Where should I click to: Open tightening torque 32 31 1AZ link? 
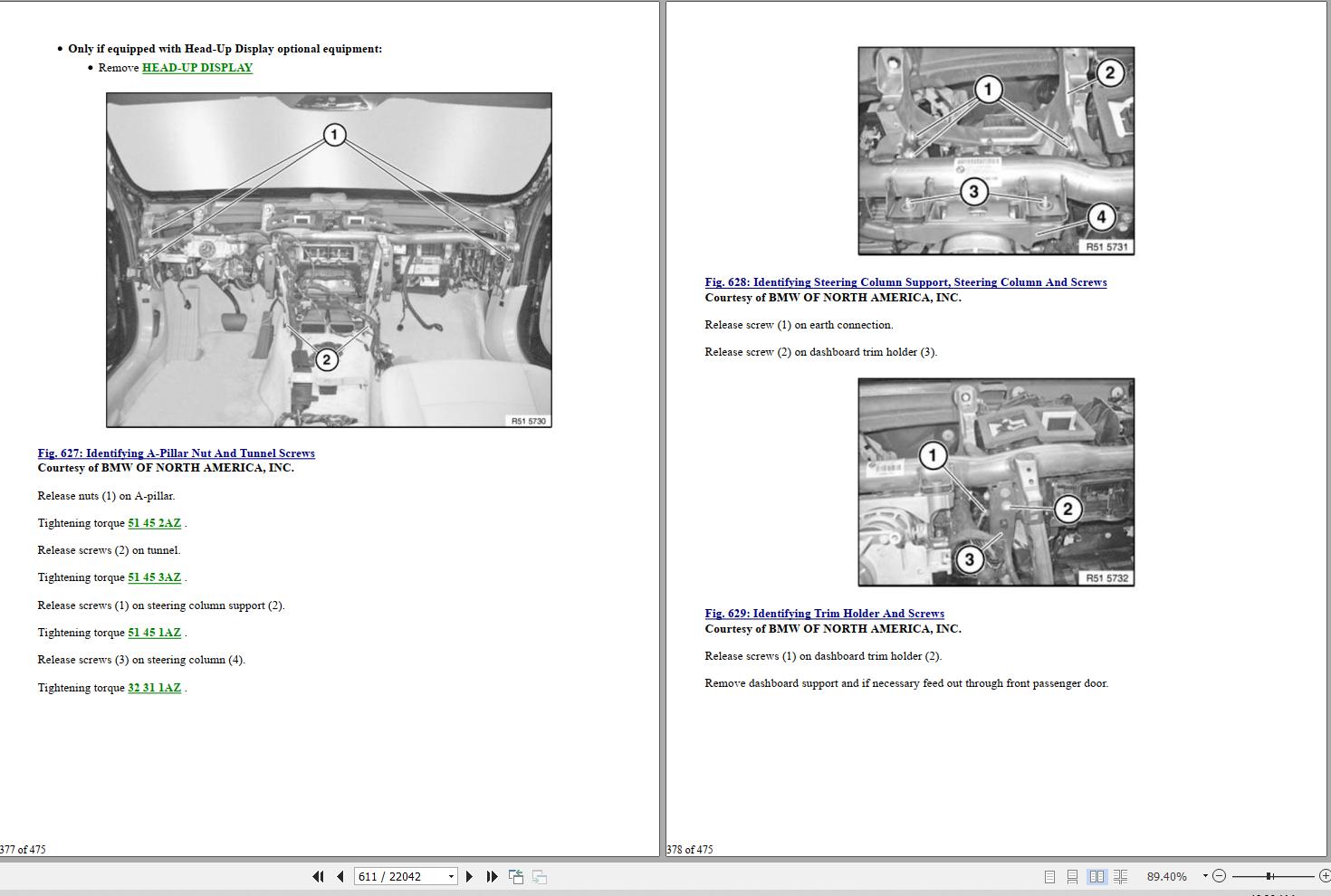155,688
